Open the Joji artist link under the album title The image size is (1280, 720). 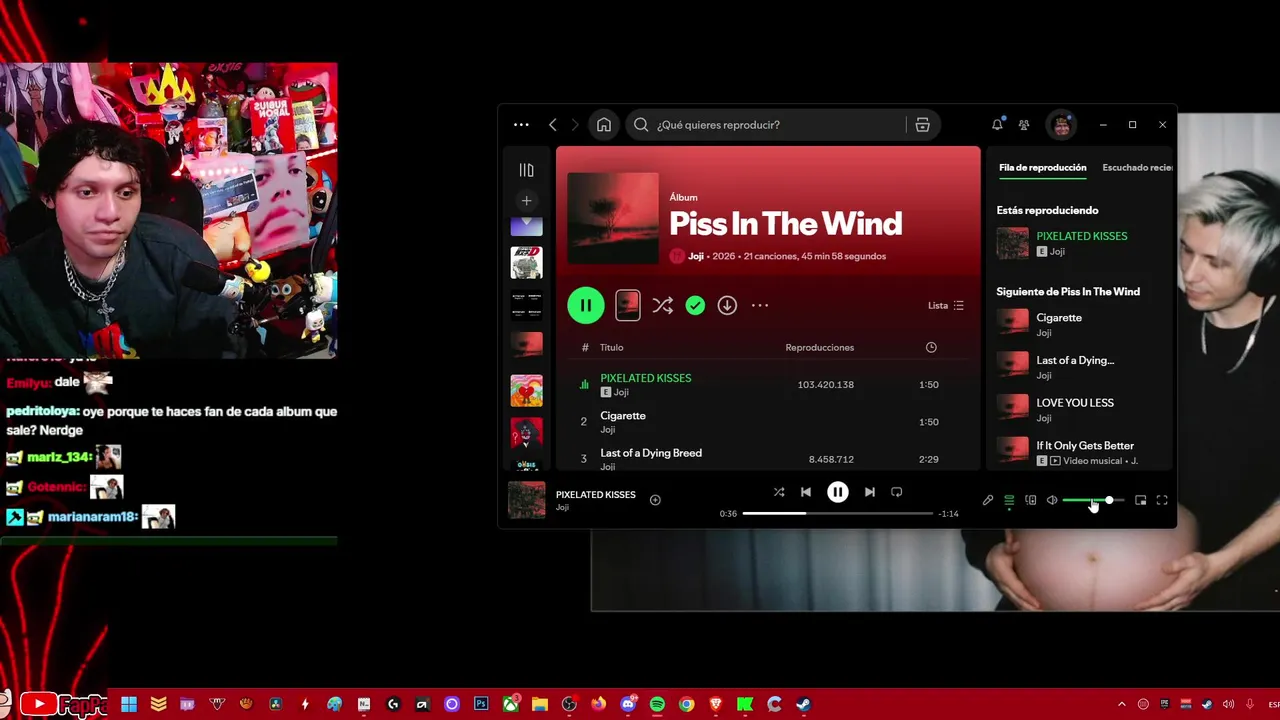pos(696,256)
